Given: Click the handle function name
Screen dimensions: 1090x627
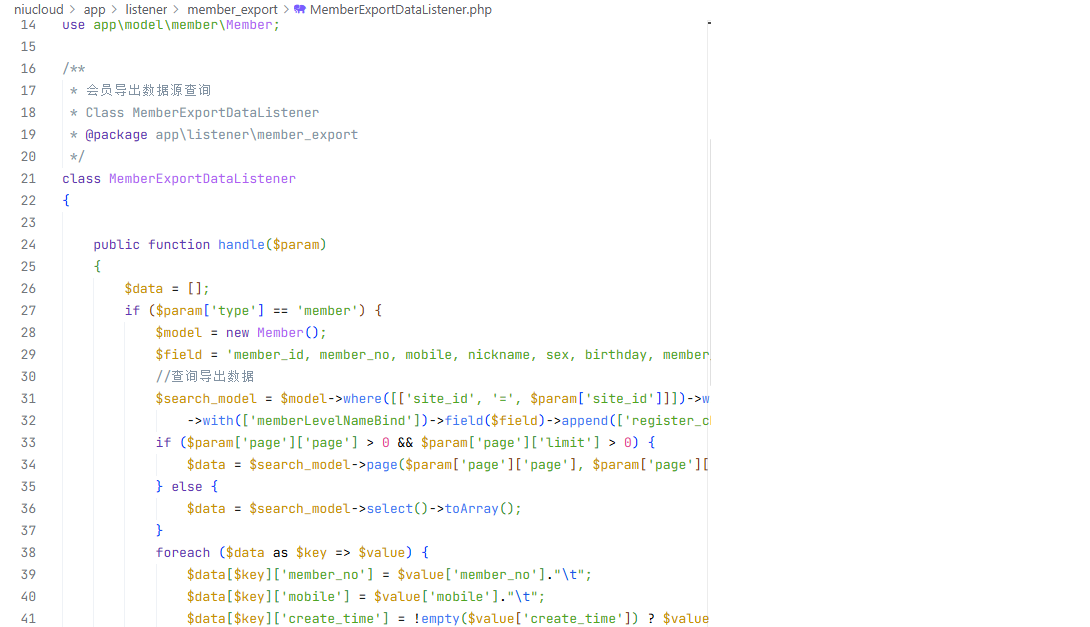Looking at the screenshot, I should click(241, 245).
